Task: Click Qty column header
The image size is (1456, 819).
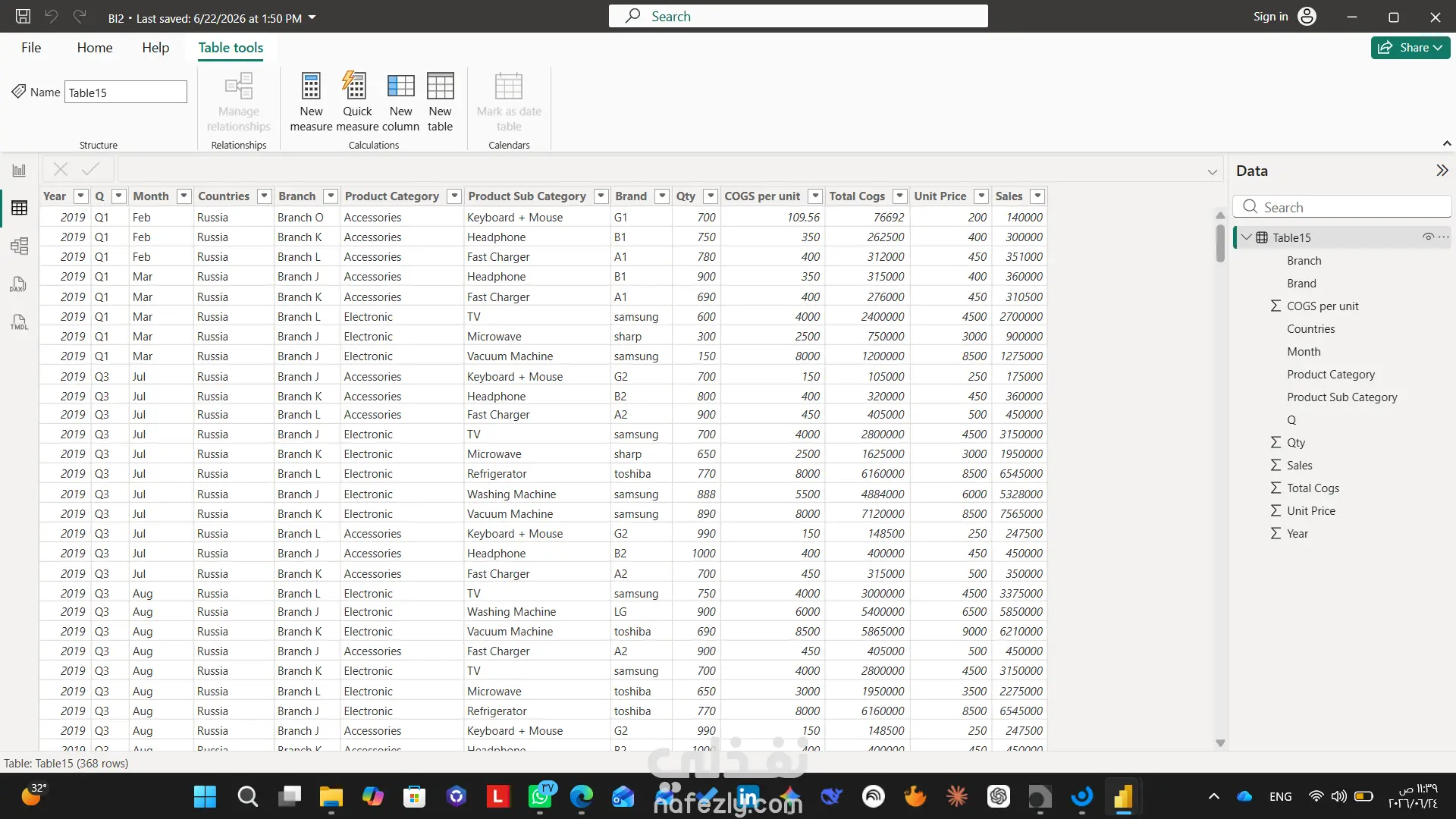Action: (x=686, y=196)
